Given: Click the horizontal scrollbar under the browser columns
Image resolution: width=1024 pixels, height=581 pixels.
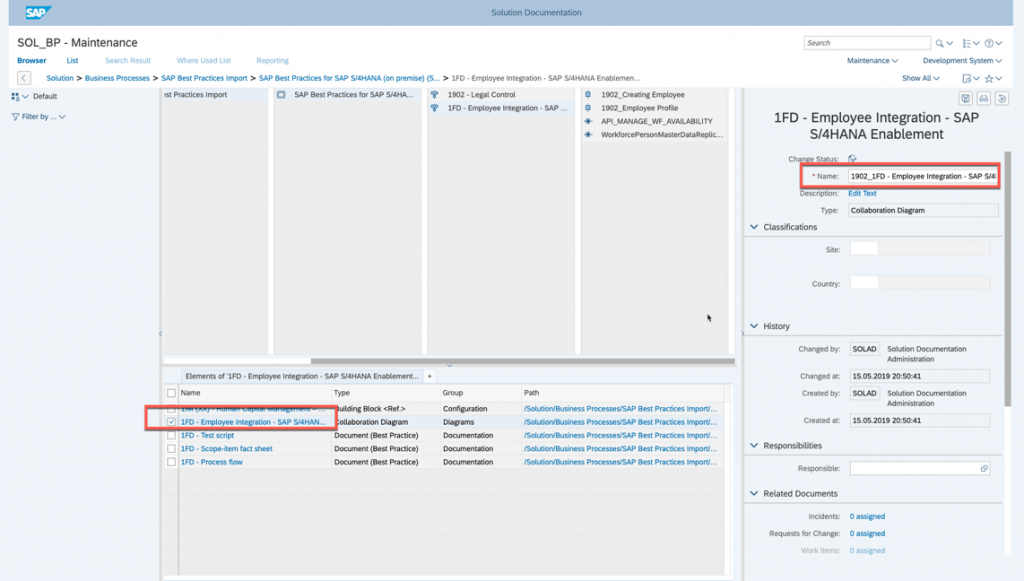Looking at the screenshot, I should click(522, 361).
